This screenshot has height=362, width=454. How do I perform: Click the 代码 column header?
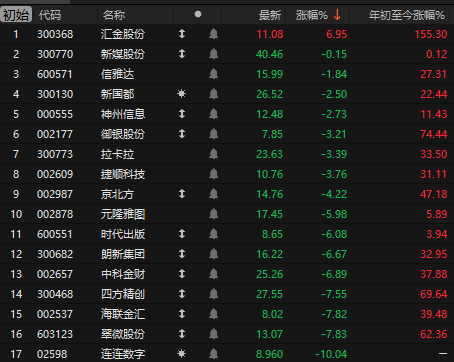[50, 15]
